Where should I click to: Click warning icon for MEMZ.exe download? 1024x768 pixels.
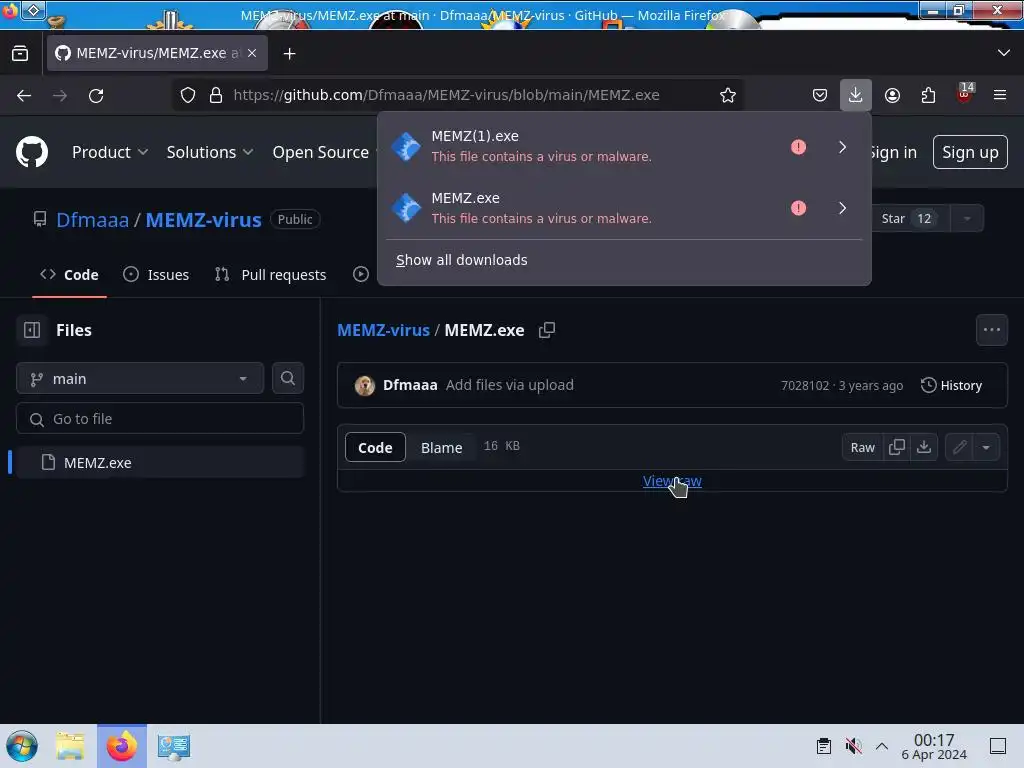[798, 208]
